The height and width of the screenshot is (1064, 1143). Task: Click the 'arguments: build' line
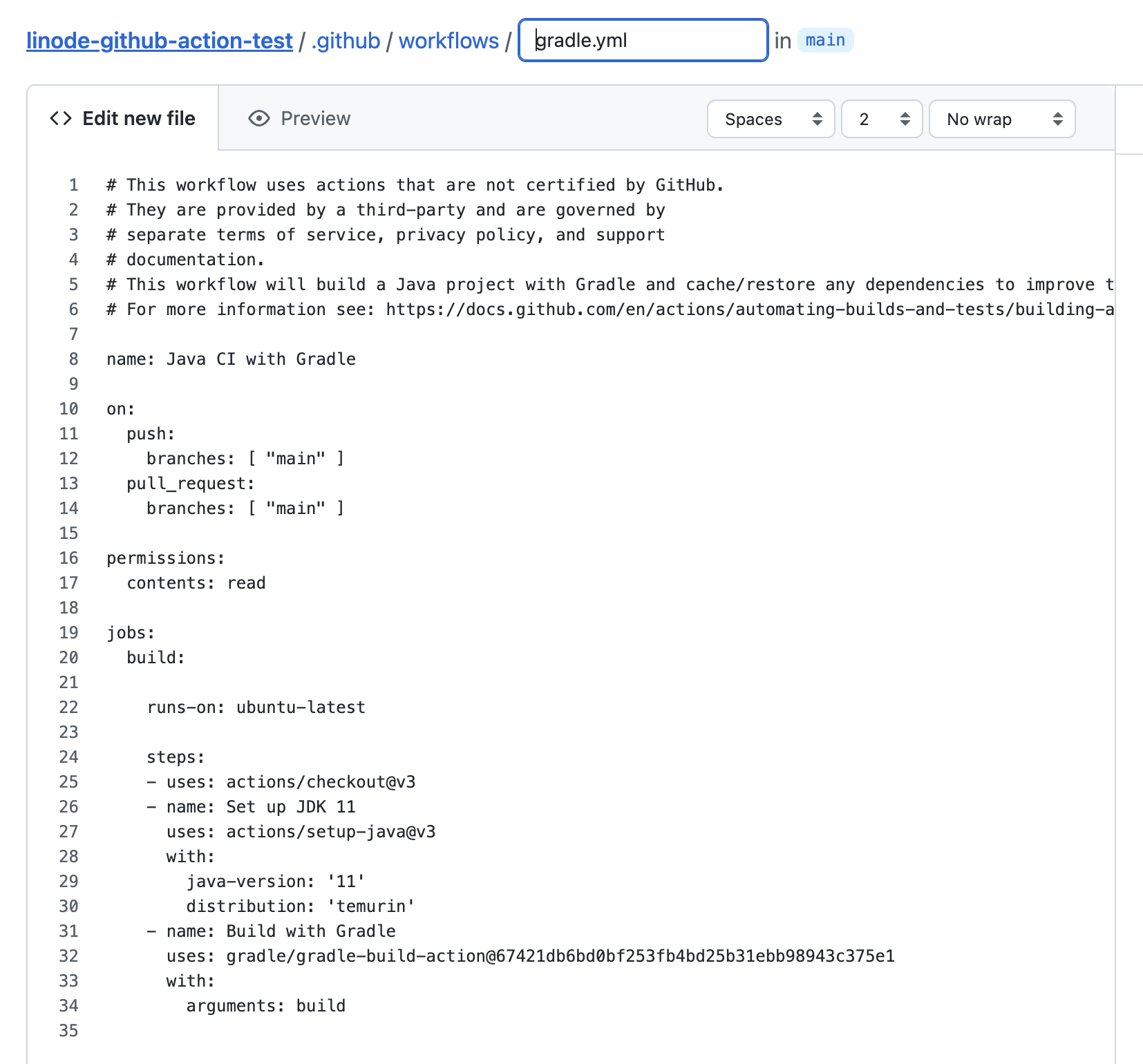coord(266,1006)
